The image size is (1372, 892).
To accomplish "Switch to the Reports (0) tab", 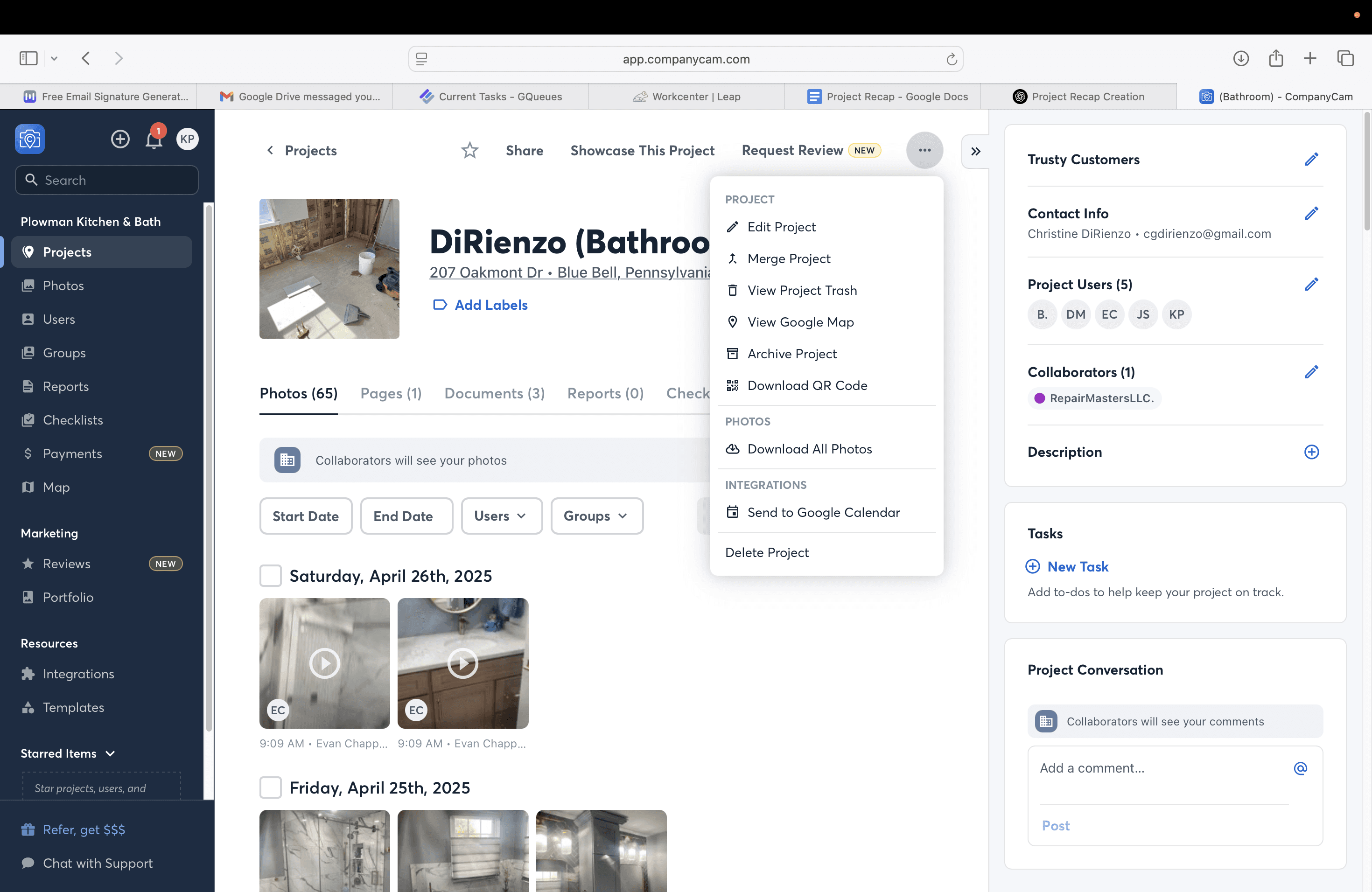I will coord(605,394).
